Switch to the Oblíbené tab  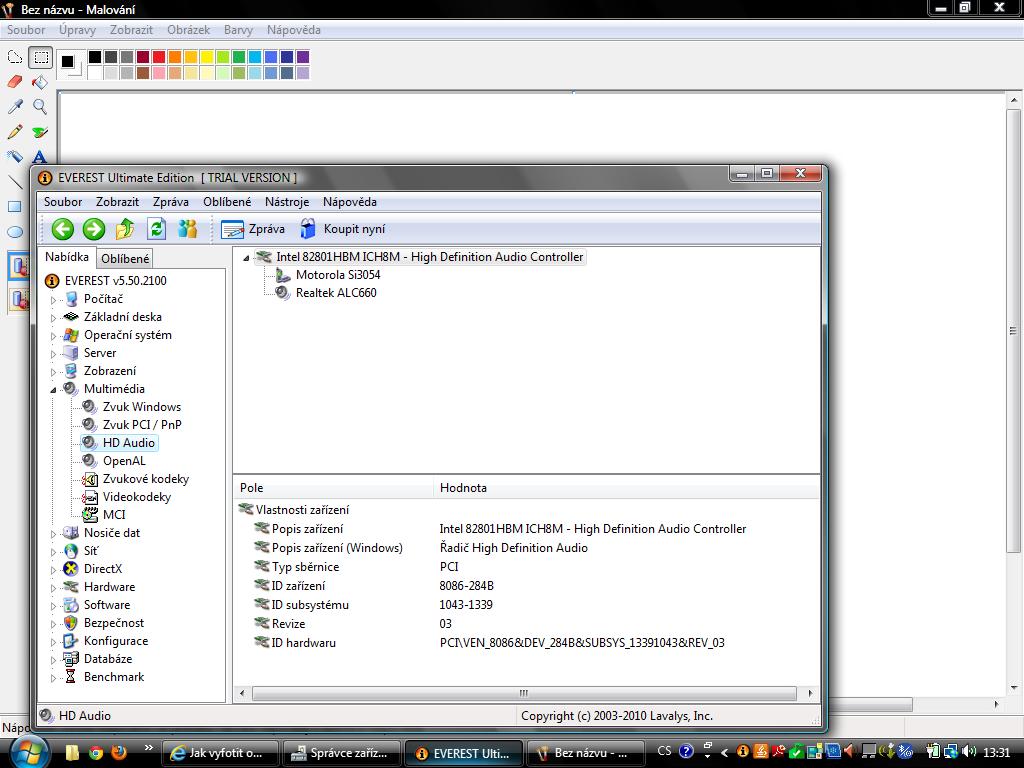(x=125, y=259)
